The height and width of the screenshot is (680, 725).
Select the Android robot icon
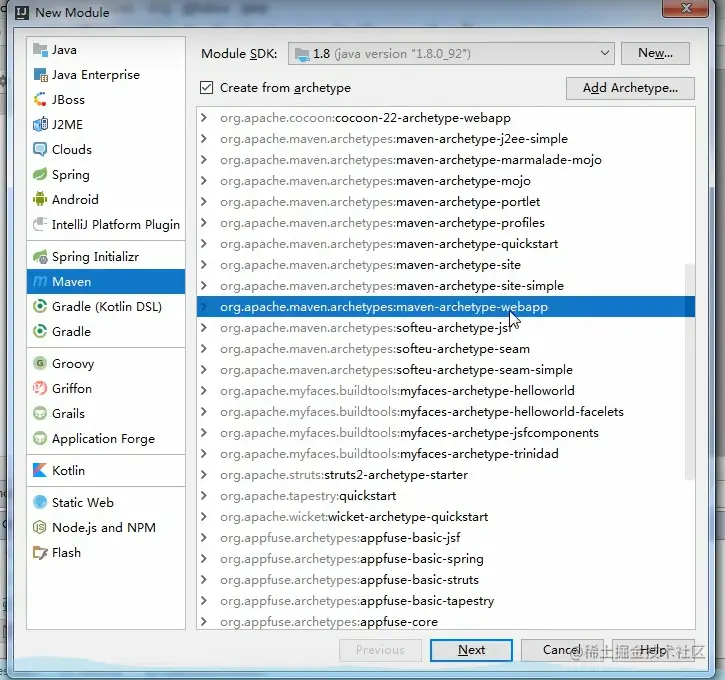pyautogui.click(x=40, y=199)
